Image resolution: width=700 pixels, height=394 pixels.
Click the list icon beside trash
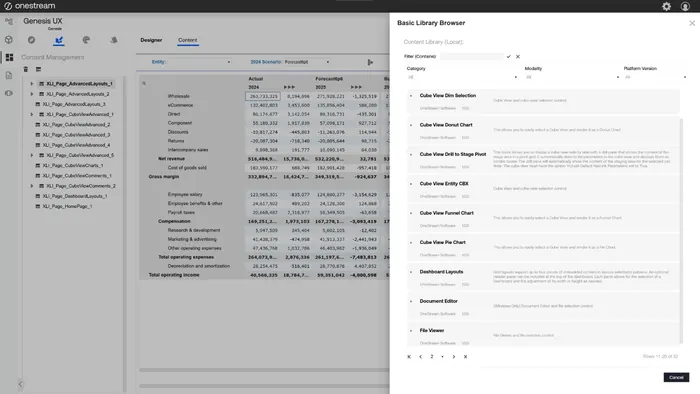point(38,69)
